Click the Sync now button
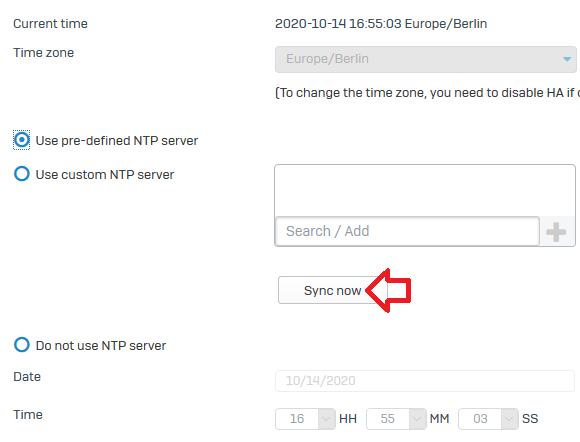Image resolution: width=580 pixels, height=442 pixels. [333, 290]
